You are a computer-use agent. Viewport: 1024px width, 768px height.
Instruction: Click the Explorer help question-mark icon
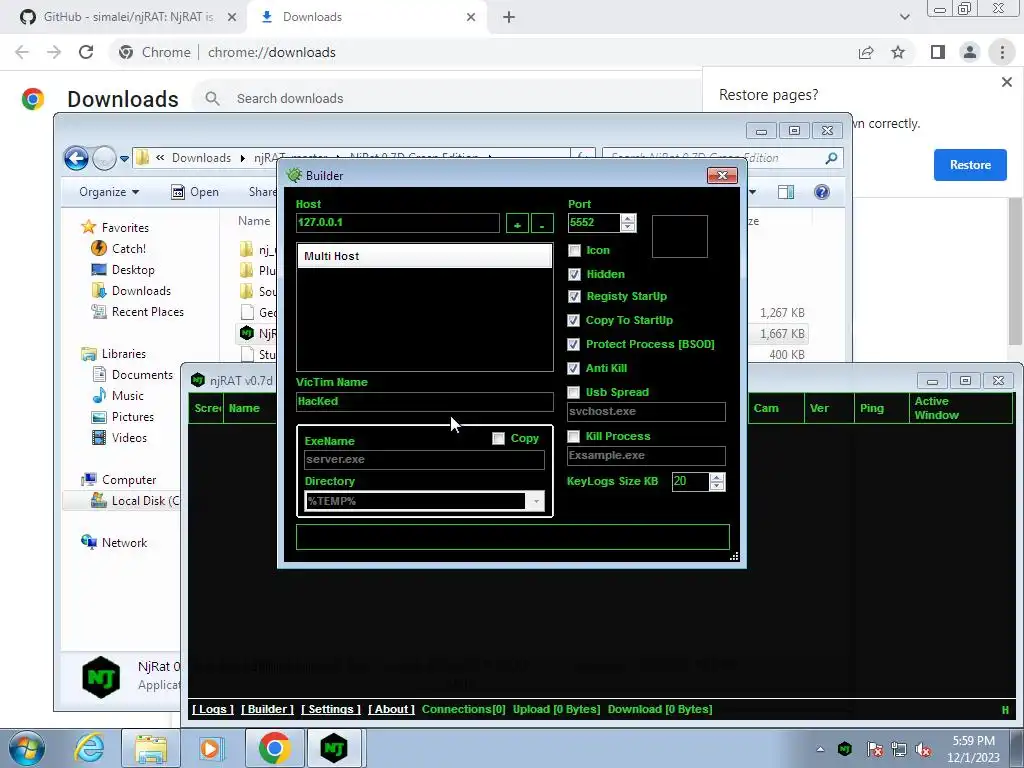(x=822, y=192)
